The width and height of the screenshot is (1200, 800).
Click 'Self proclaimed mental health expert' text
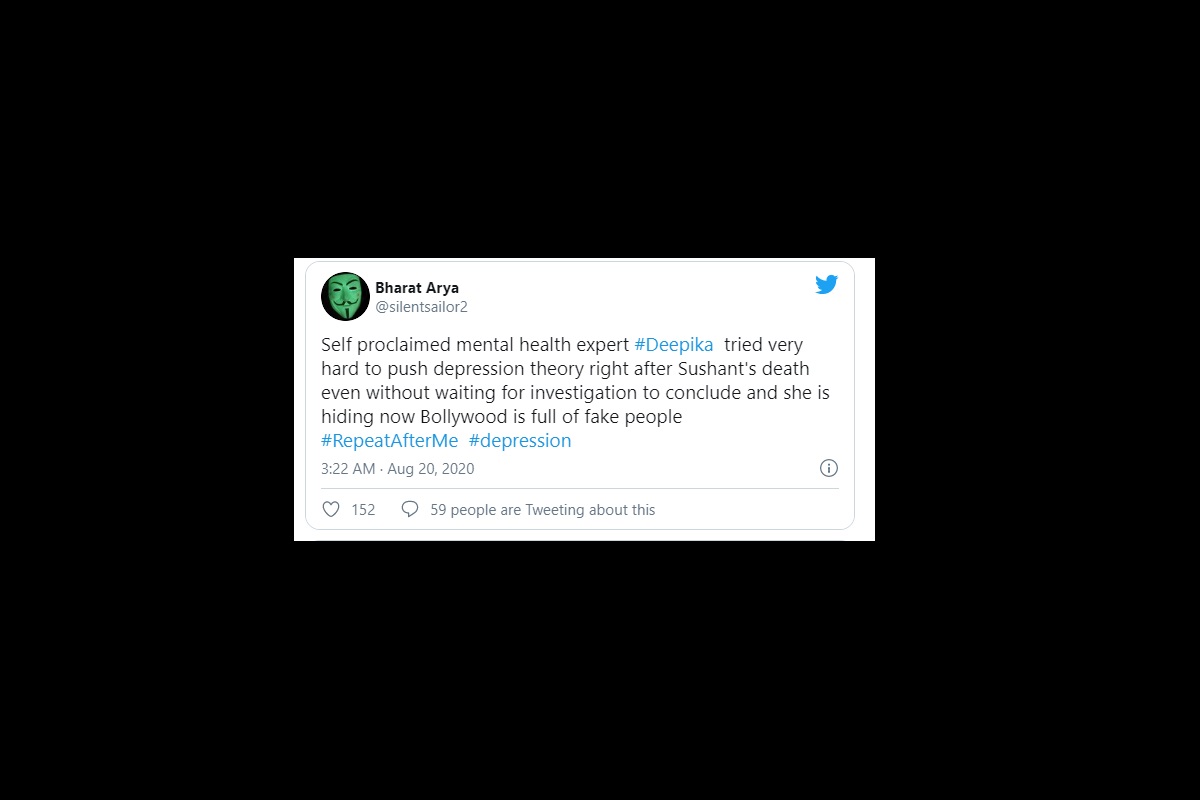click(475, 345)
